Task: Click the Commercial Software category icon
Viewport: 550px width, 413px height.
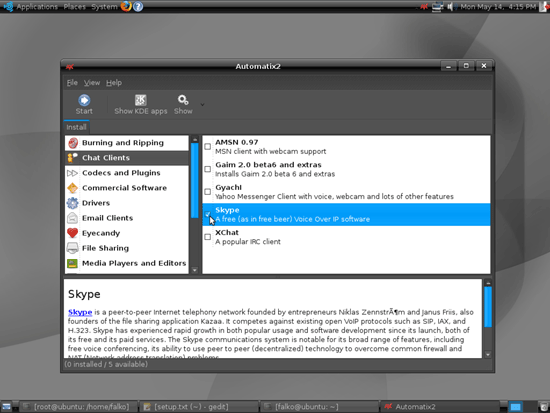Action: click(73, 188)
